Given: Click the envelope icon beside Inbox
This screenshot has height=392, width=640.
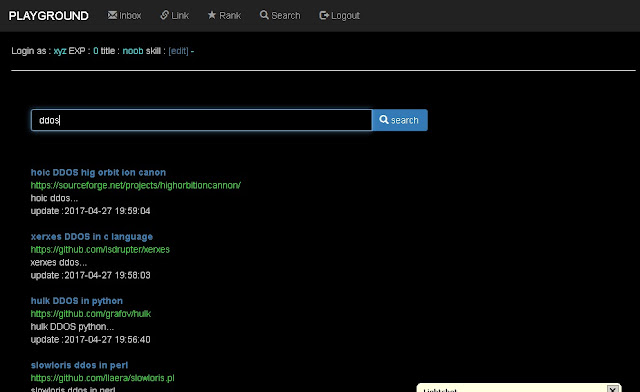Looking at the screenshot, I should click(112, 15).
